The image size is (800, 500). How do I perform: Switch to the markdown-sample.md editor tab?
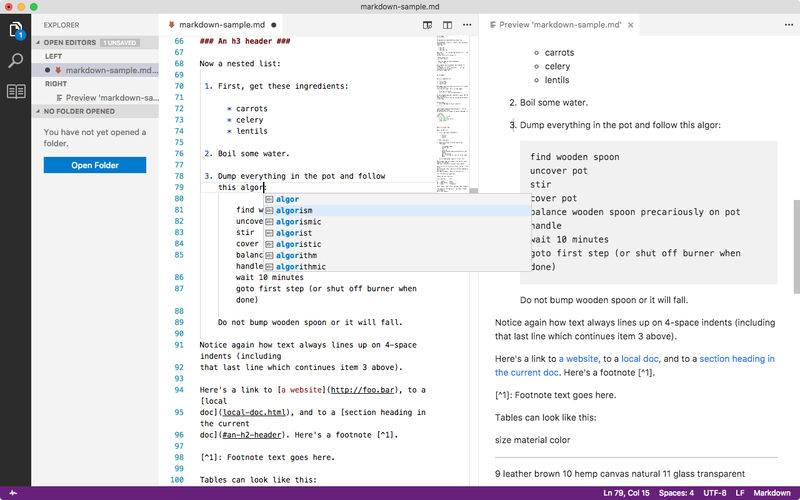click(x=222, y=24)
